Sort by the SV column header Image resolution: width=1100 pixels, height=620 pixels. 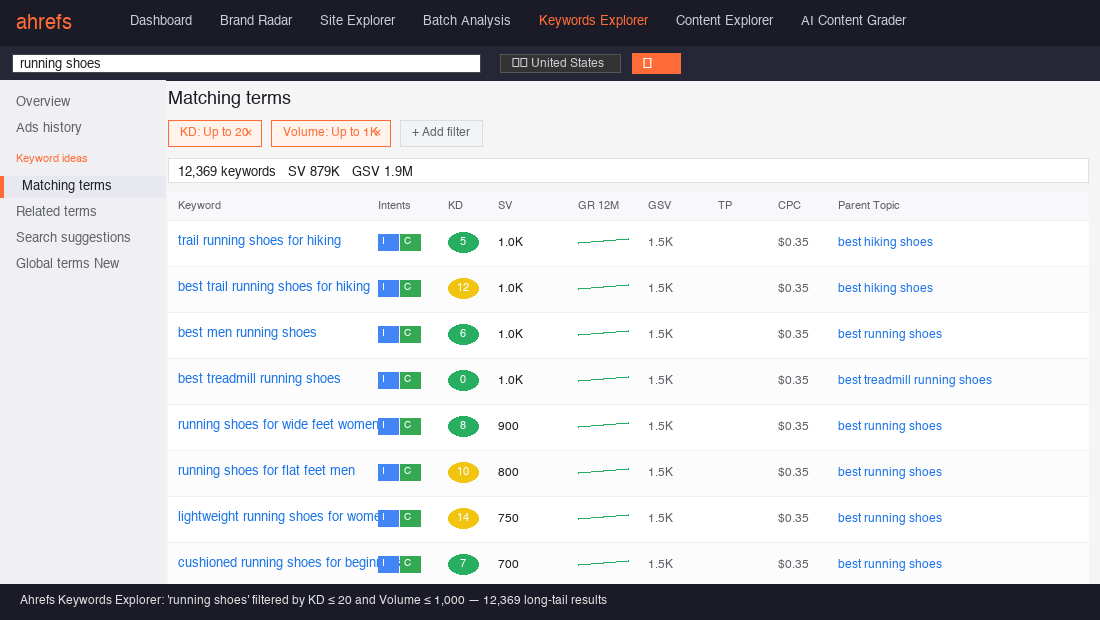pyautogui.click(x=505, y=205)
